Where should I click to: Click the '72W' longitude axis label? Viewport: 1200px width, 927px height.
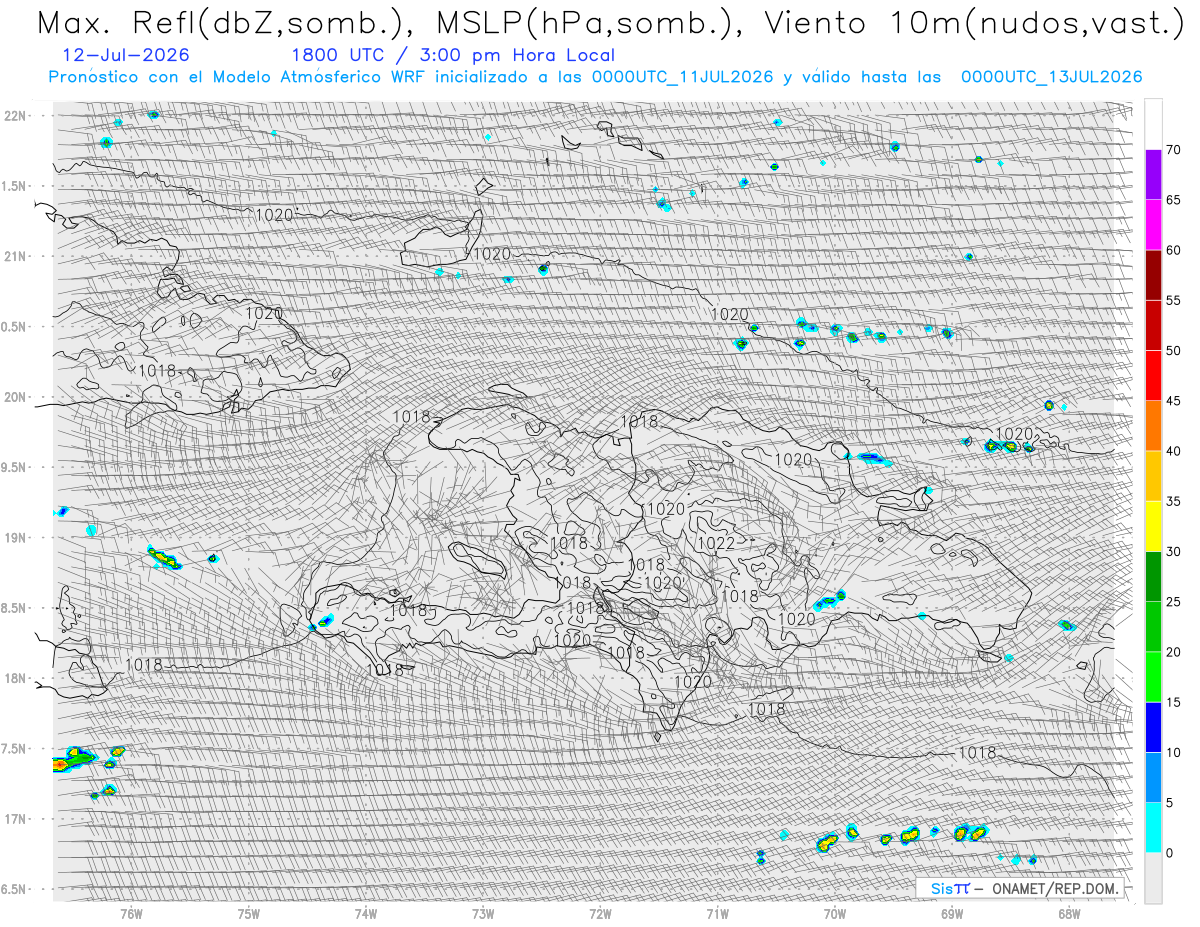pyautogui.click(x=600, y=913)
